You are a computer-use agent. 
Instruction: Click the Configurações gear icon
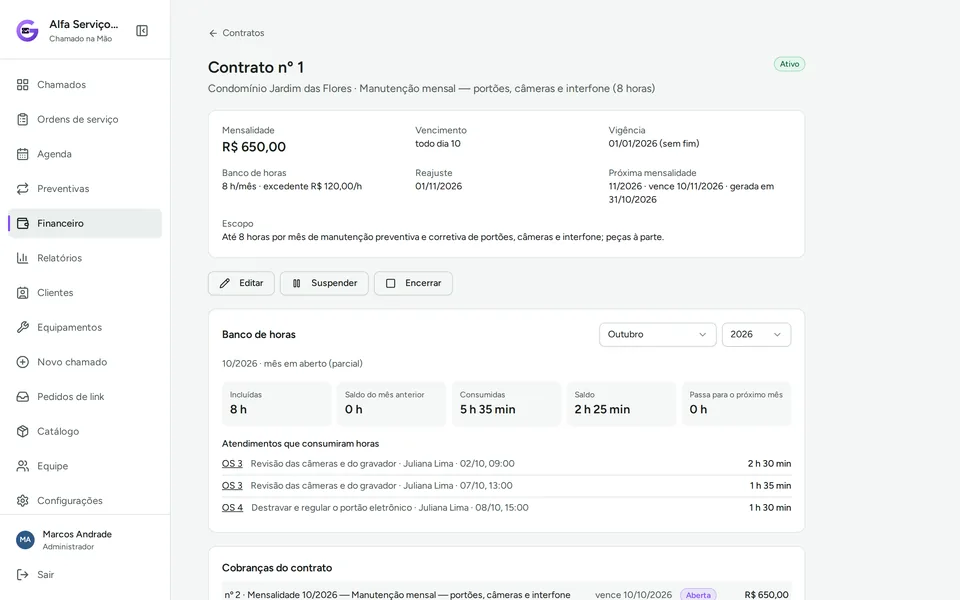pos(23,501)
